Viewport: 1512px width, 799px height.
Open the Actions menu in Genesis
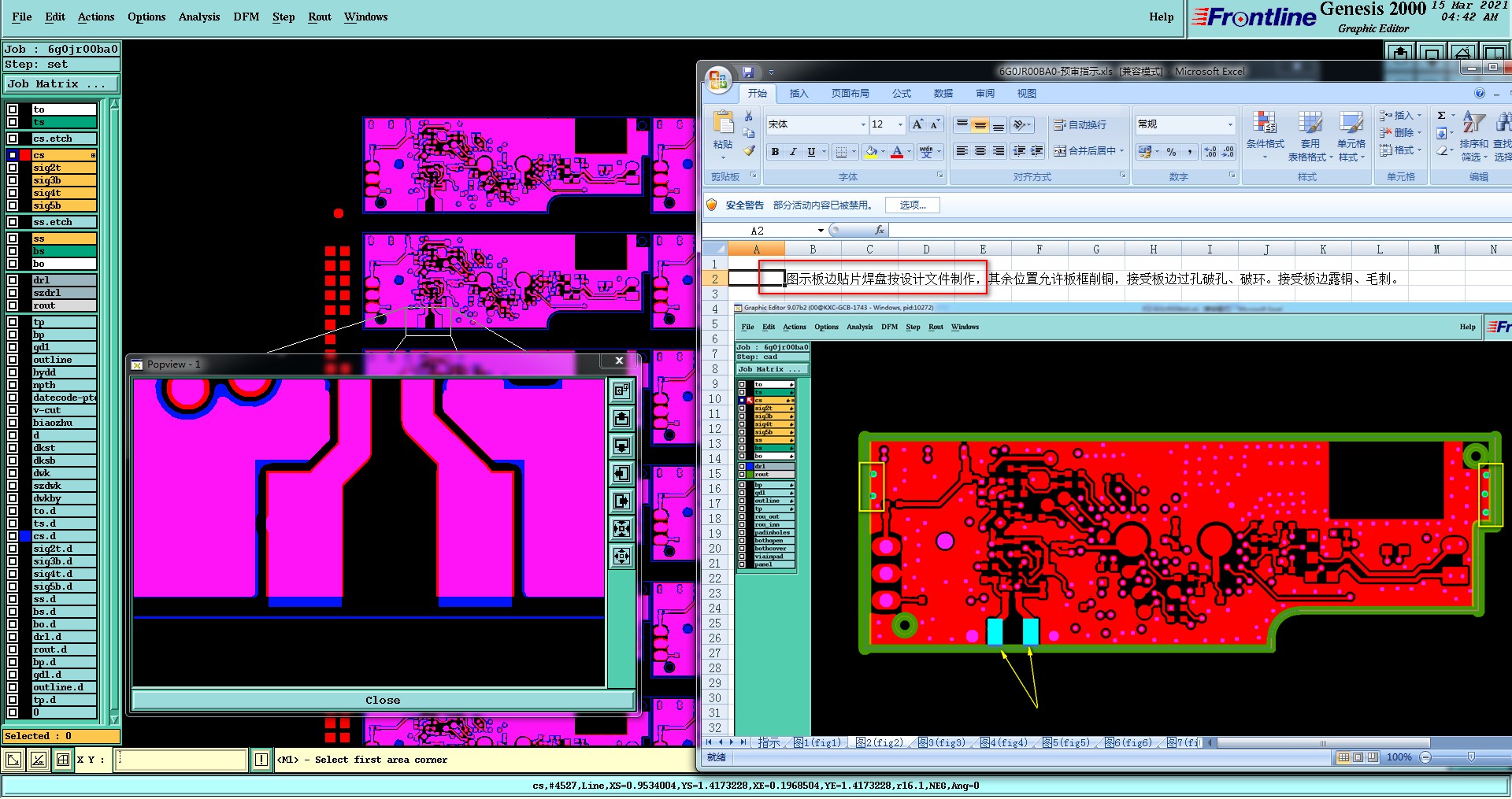pyautogui.click(x=96, y=17)
